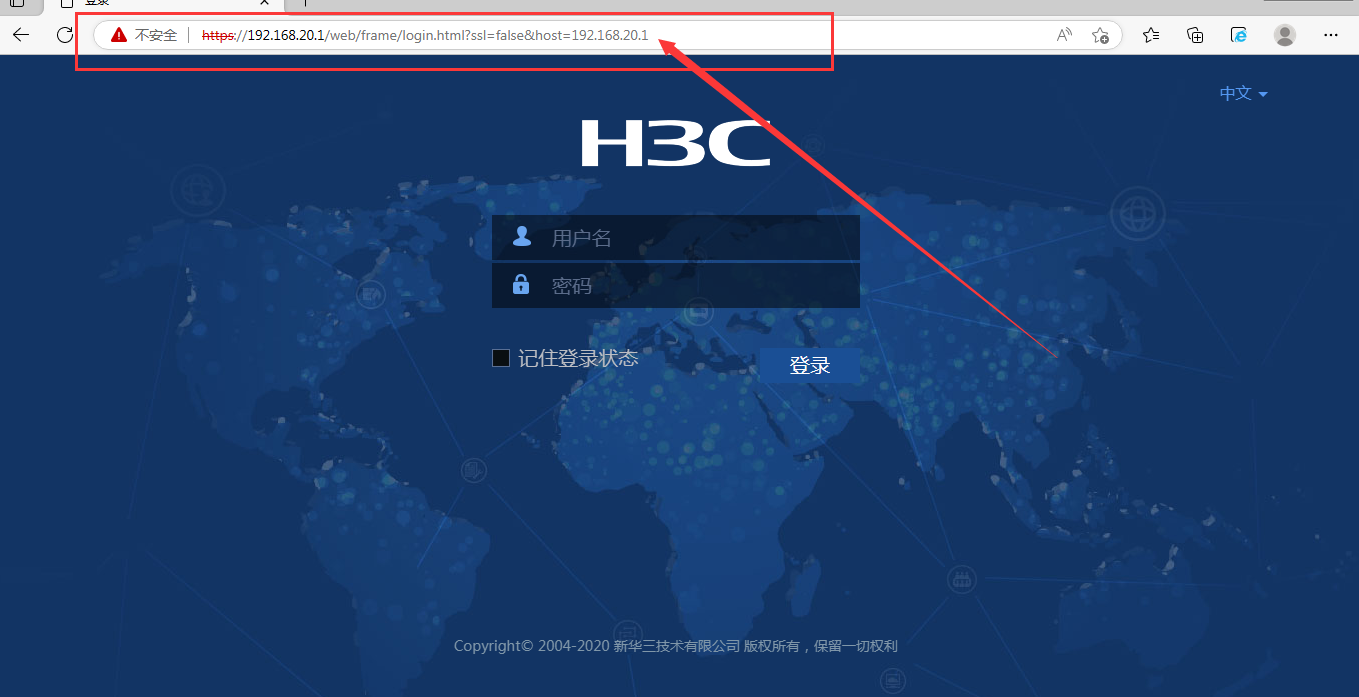Image resolution: width=1359 pixels, height=697 pixels.
Task: Click the 登录 login button
Action: coord(809,364)
